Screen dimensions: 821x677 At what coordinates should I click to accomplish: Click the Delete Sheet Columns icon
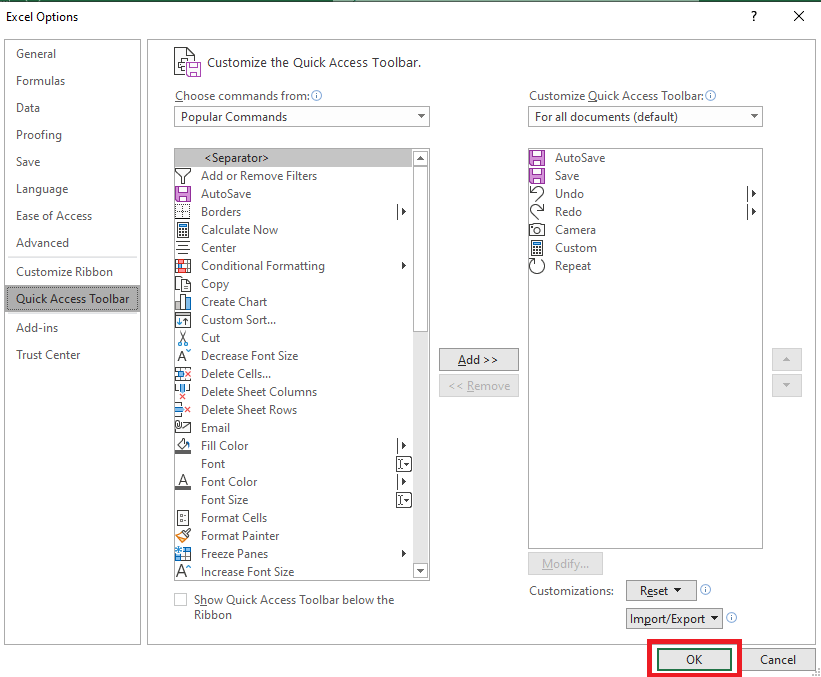pos(183,392)
